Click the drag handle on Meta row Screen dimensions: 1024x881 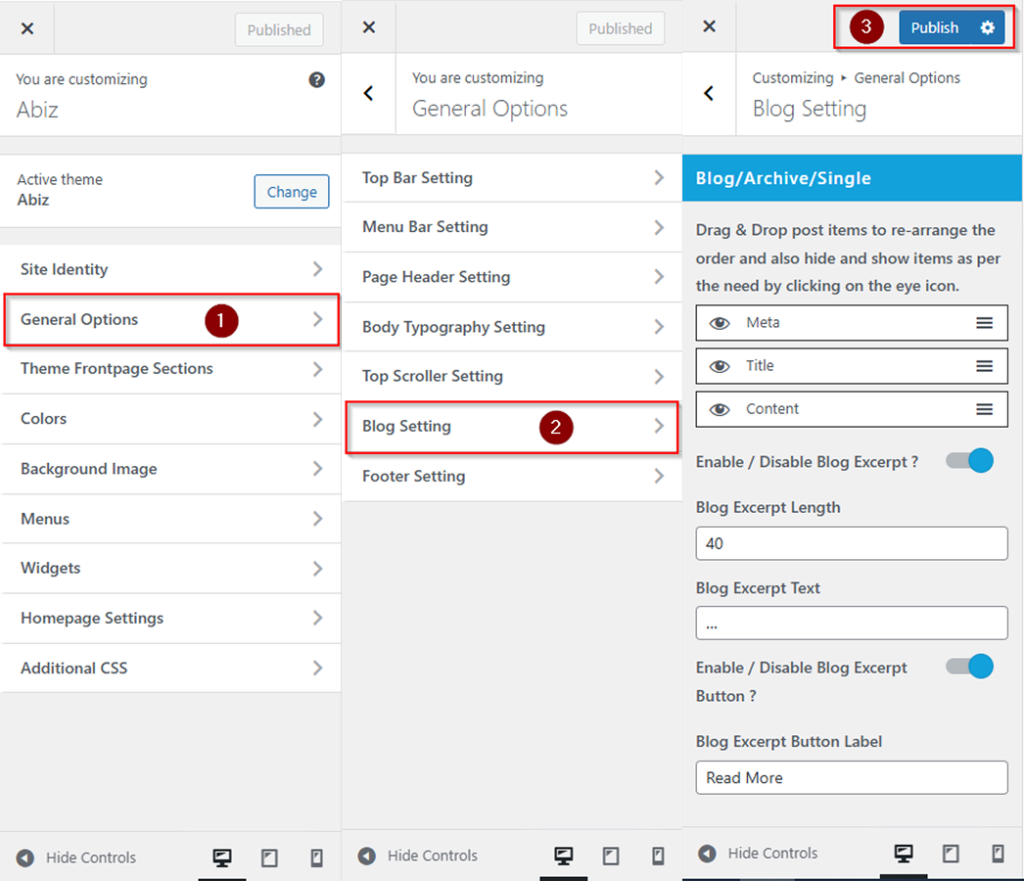[984, 323]
